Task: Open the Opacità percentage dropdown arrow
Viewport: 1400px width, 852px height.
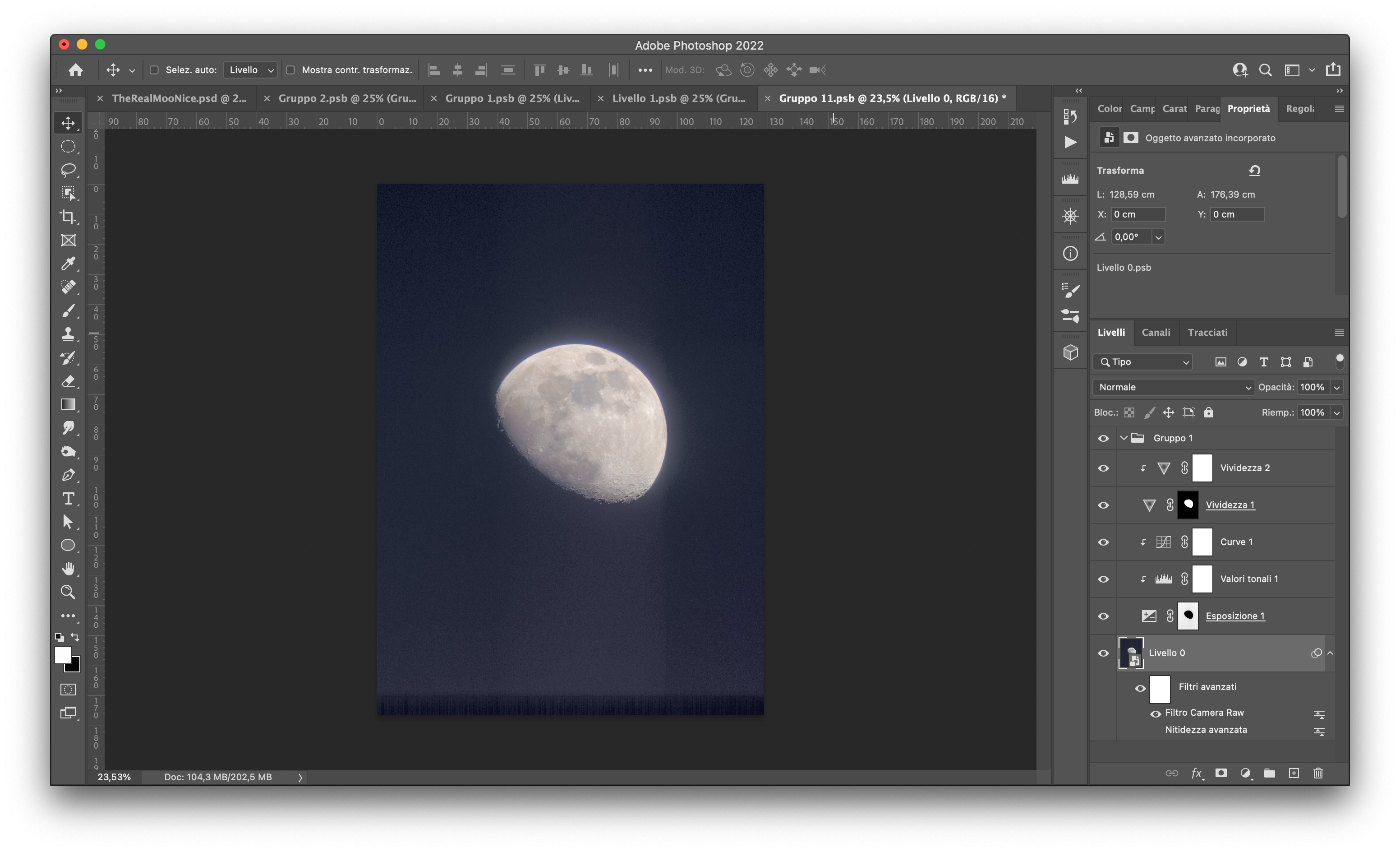Action: click(1337, 388)
